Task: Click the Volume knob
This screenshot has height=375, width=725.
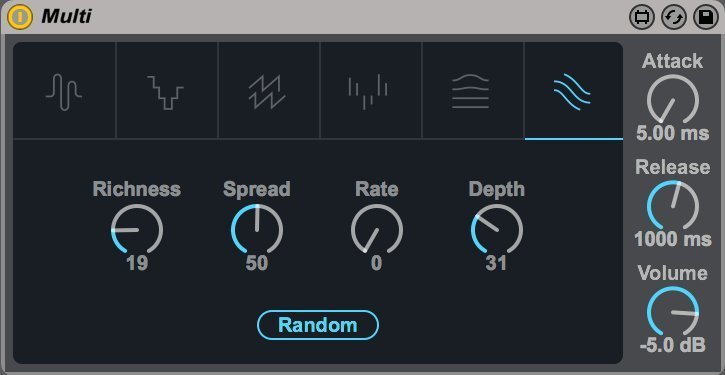Action: (x=673, y=313)
